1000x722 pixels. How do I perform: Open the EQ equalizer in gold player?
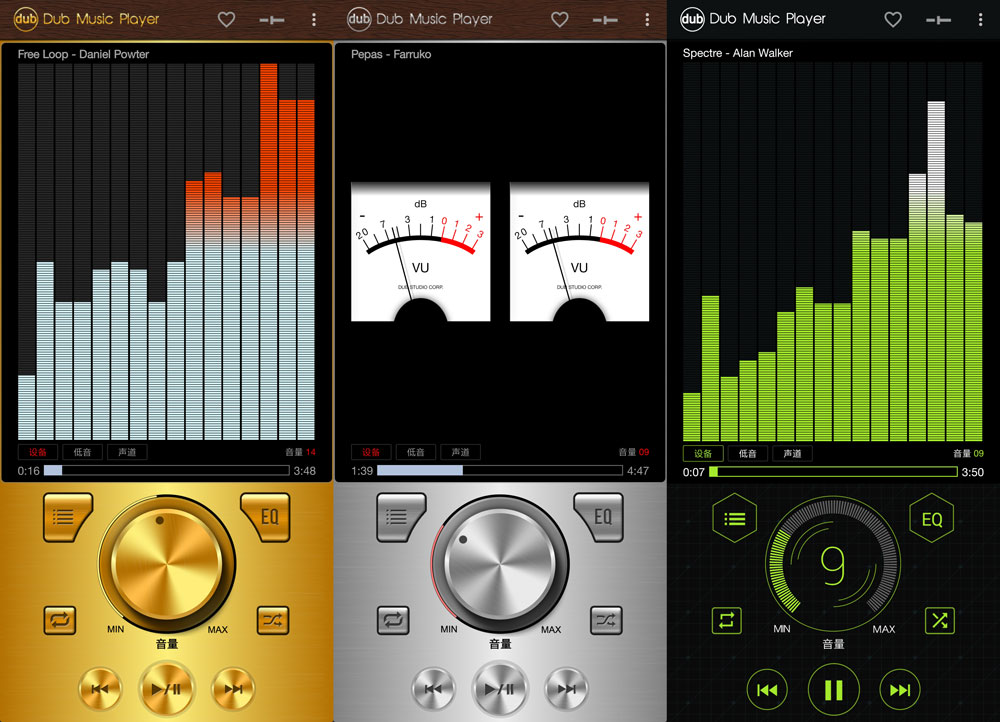point(267,517)
